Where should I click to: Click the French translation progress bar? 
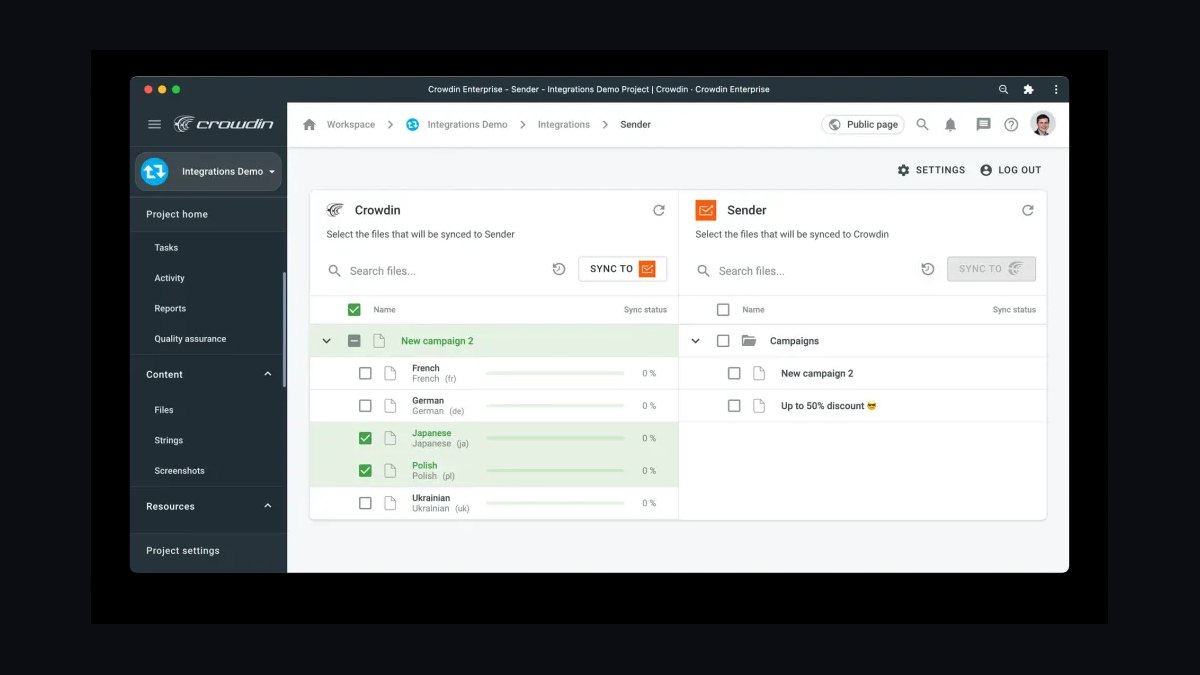click(555, 373)
